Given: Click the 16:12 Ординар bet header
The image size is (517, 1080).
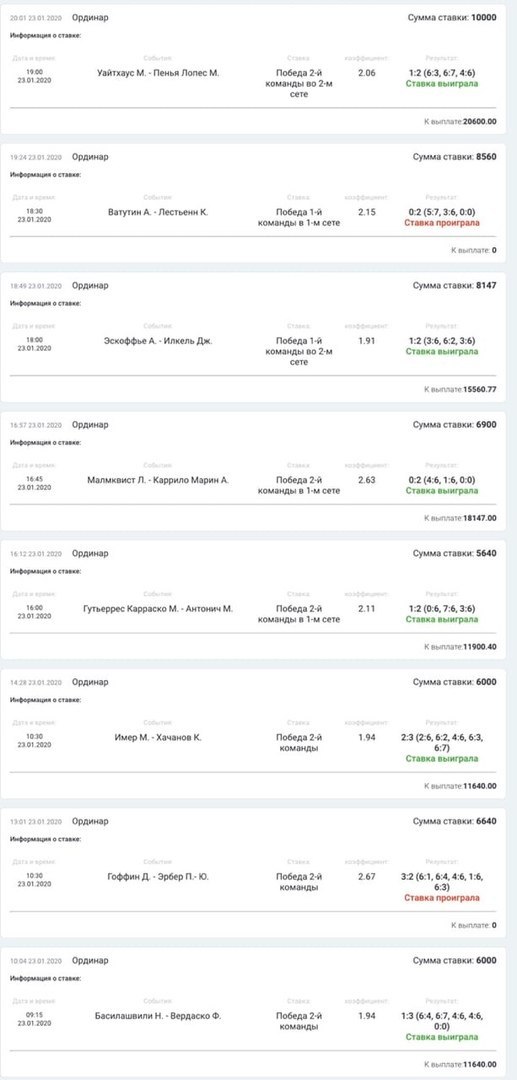Looking at the screenshot, I should pyautogui.click(x=59, y=553).
